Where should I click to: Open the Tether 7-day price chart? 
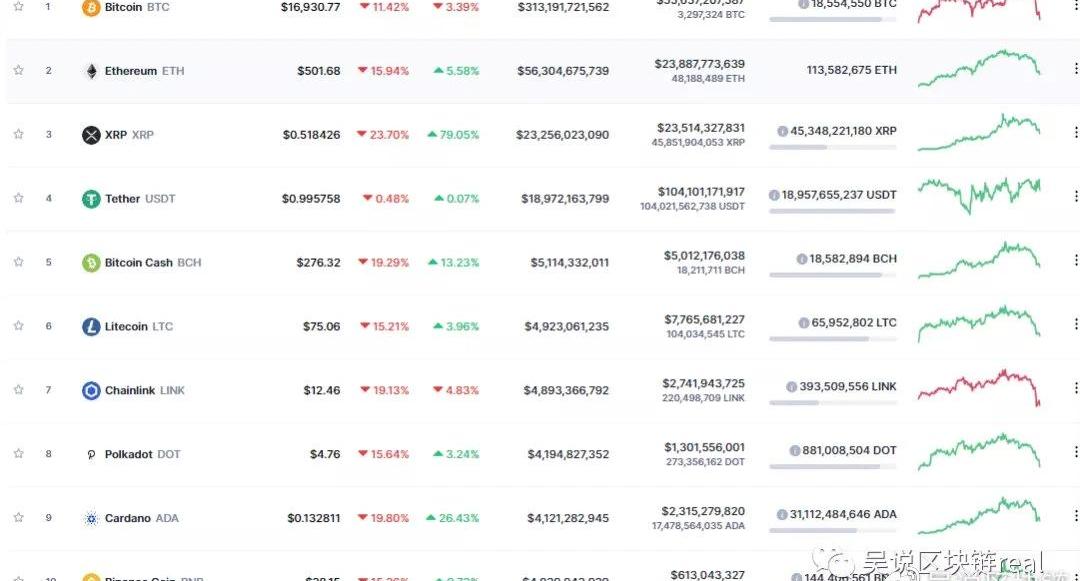coord(979,195)
